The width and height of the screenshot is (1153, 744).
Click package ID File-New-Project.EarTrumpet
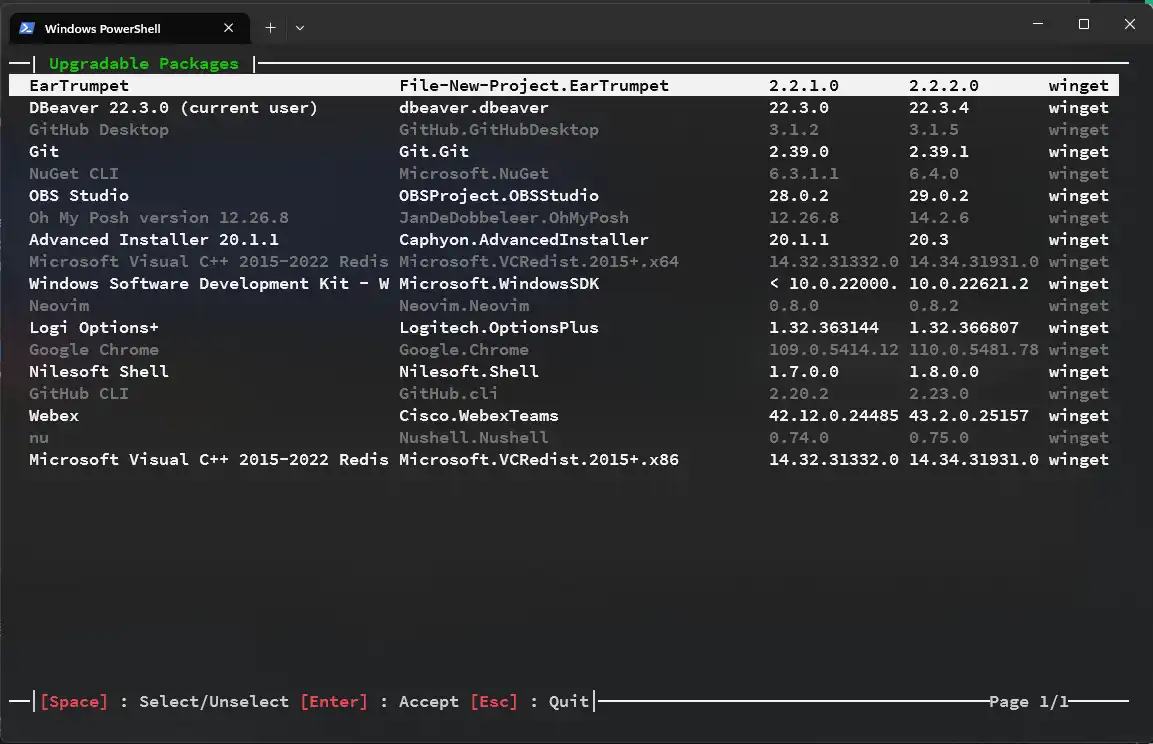pos(534,85)
